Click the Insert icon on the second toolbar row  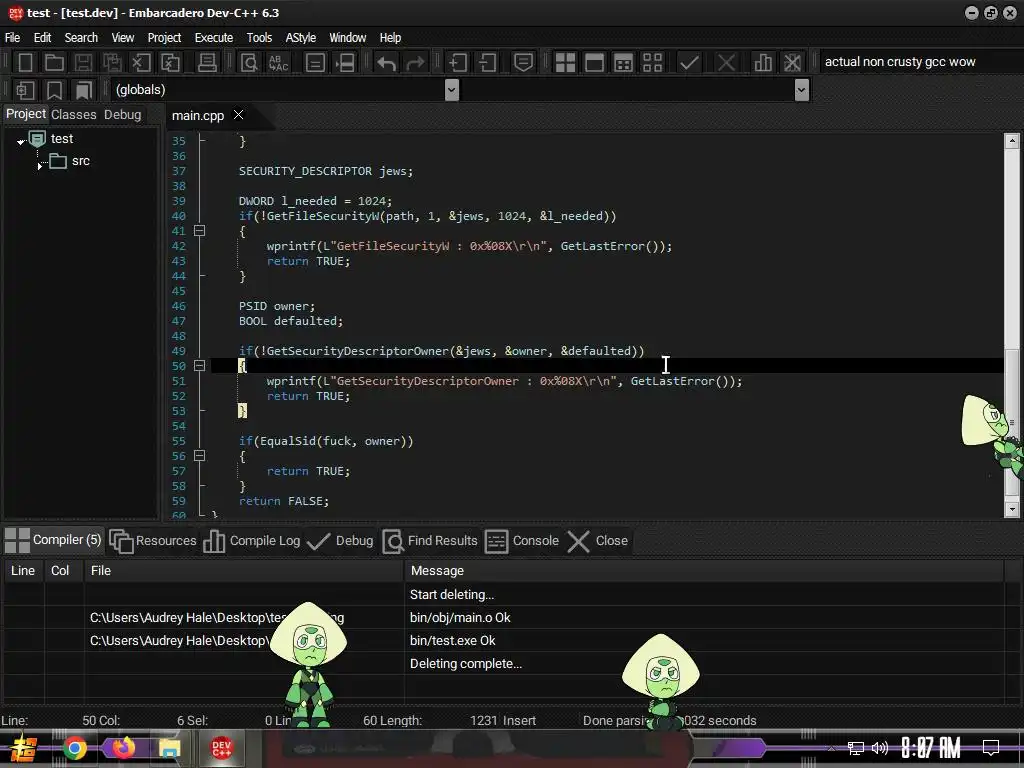(25, 89)
